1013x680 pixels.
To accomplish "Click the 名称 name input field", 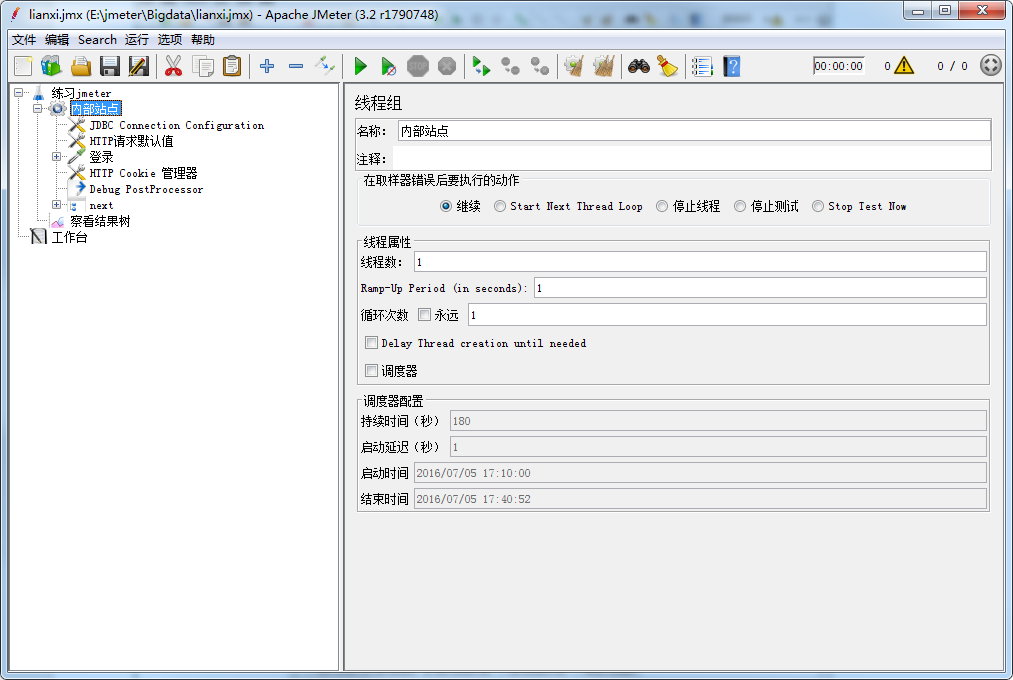I will click(x=694, y=131).
